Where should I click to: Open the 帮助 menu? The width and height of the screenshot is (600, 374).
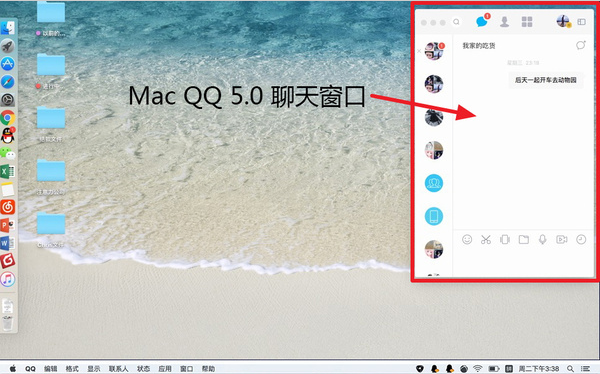[x=208, y=369]
